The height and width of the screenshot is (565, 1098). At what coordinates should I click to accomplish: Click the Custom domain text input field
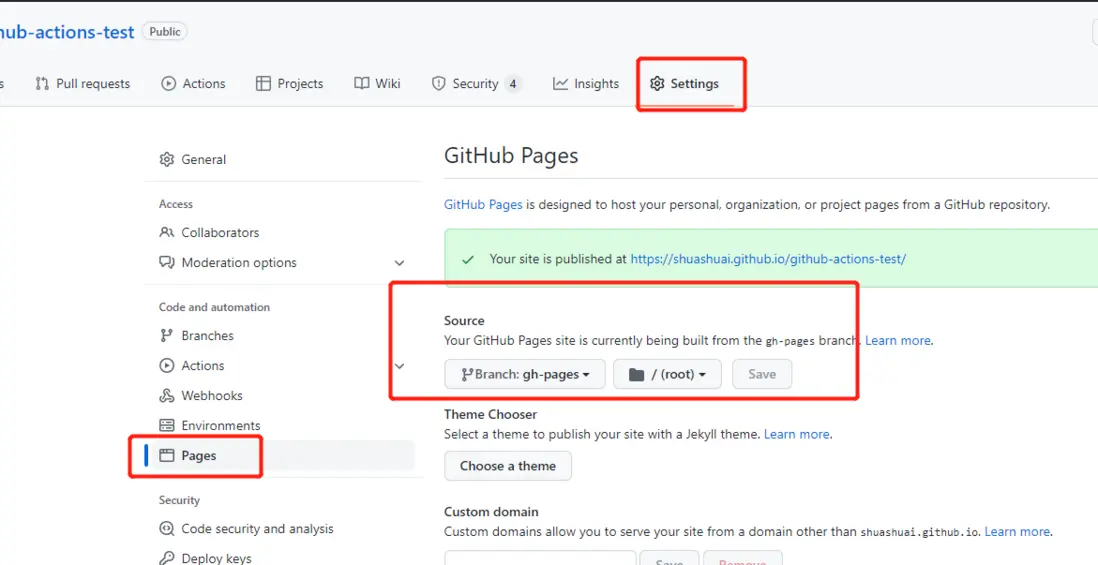540,559
